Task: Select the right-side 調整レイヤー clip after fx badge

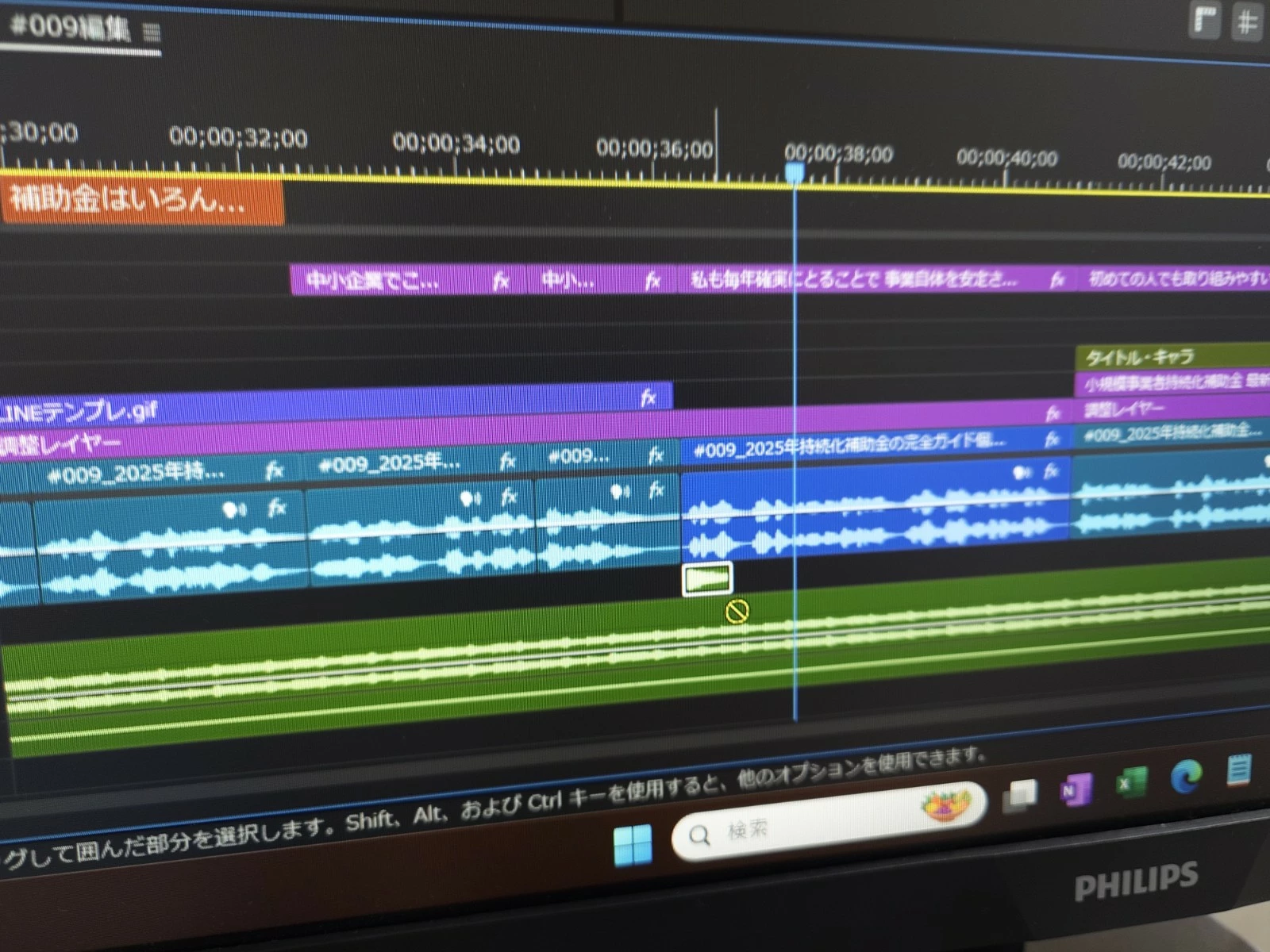Action: [1172, 409]
